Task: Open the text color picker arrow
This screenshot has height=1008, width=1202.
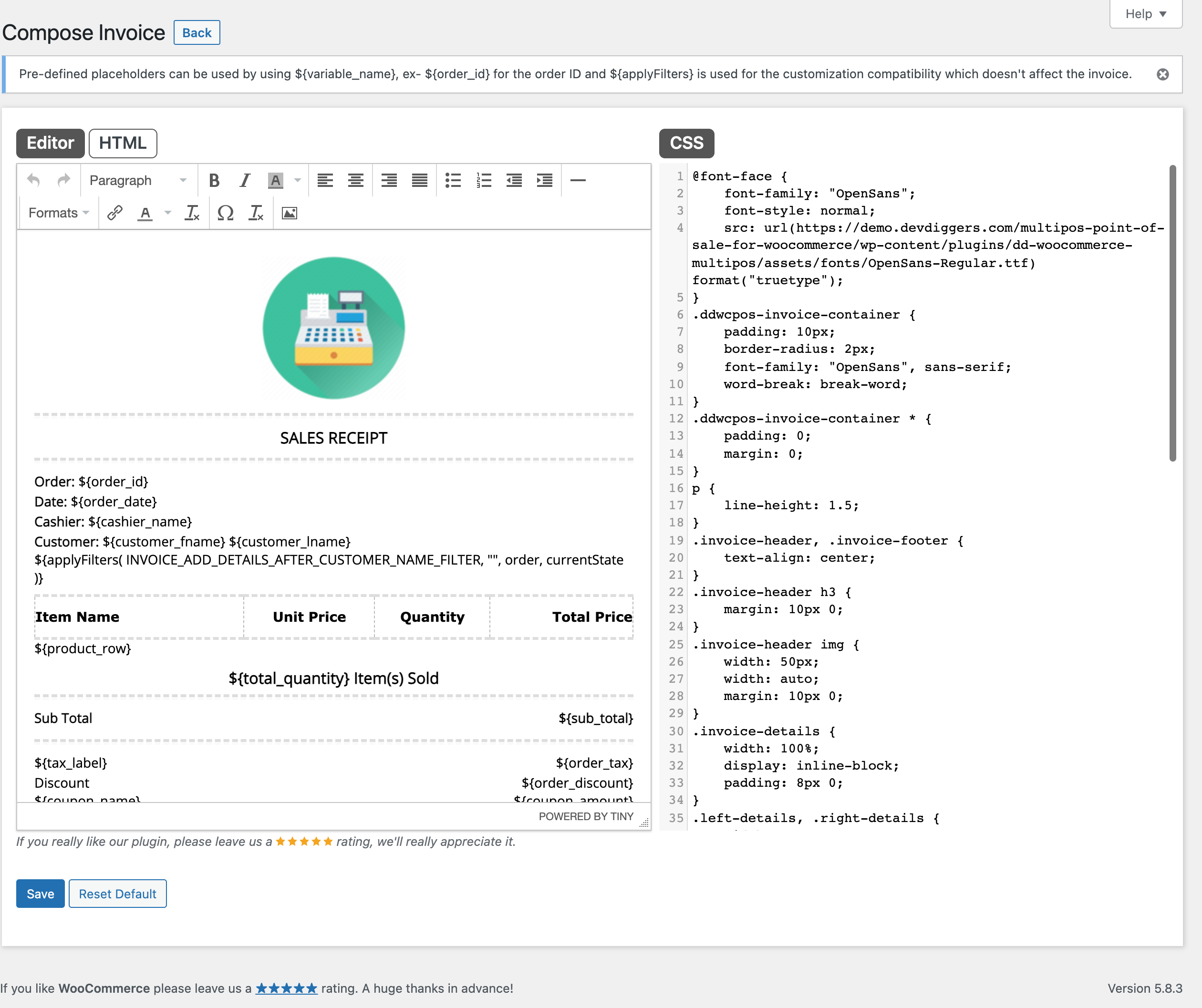Action: 168,213
